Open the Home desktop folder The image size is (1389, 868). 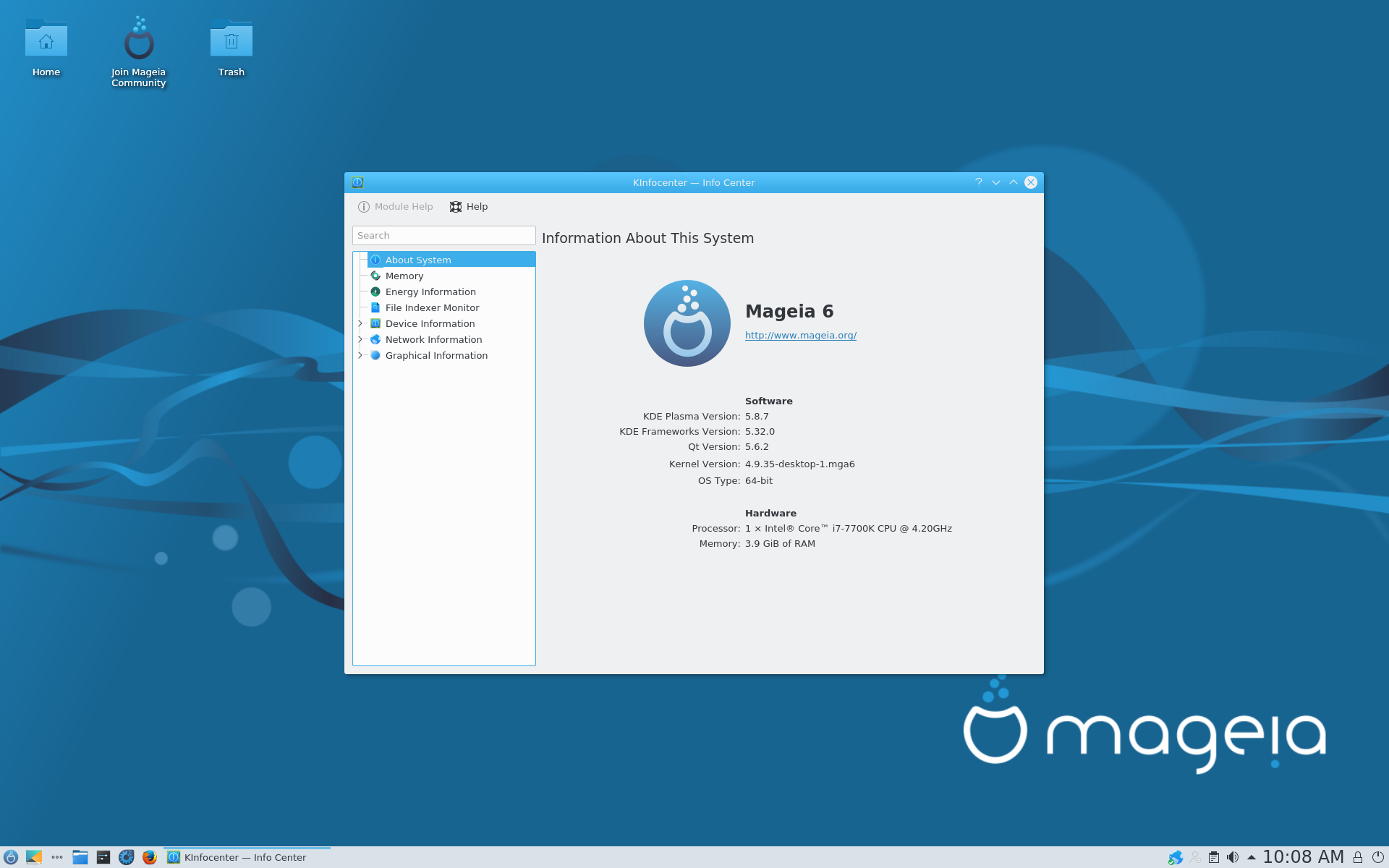coord(46,47)
